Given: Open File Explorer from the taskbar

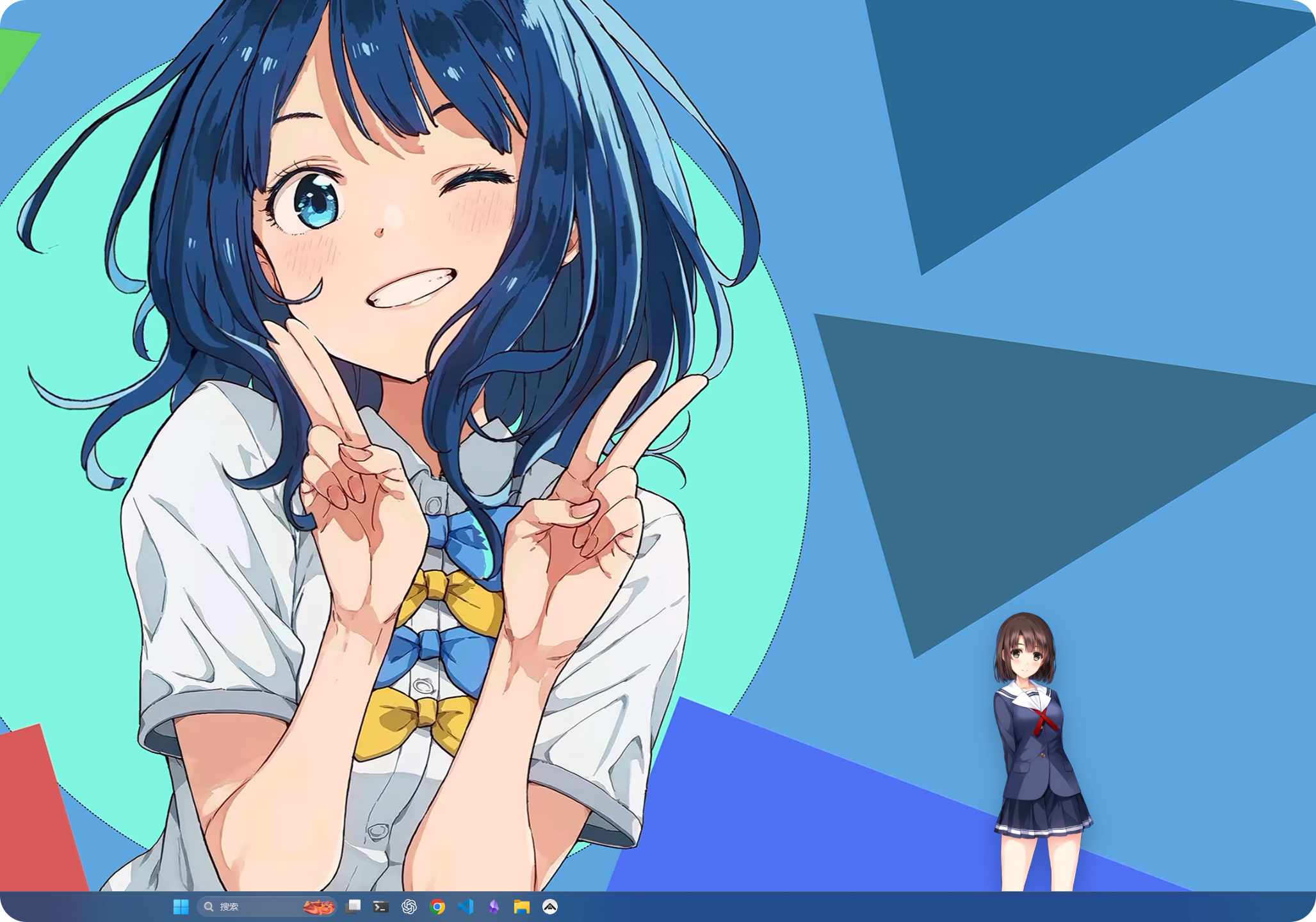Looking at the screenshot, I should [522, 907].
